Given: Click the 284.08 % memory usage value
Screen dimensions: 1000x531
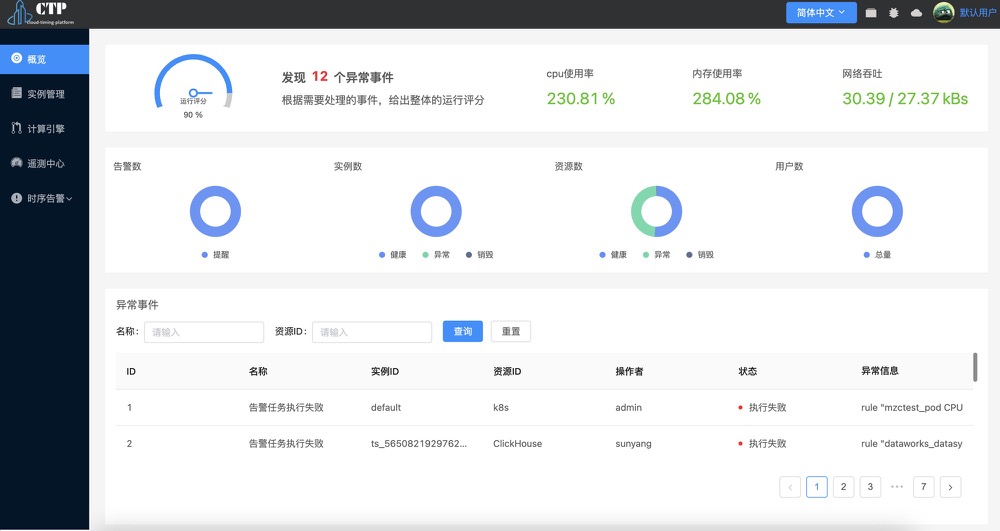Looking at the screenshot, I should coord(727,99).
